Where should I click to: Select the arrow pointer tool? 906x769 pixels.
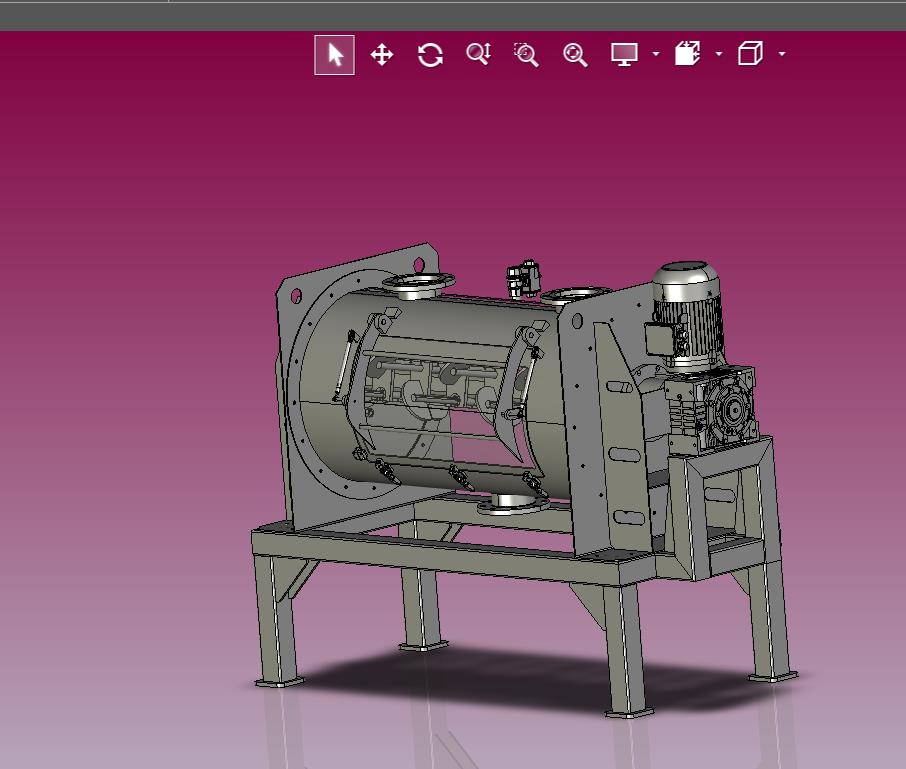coord(335,55)
